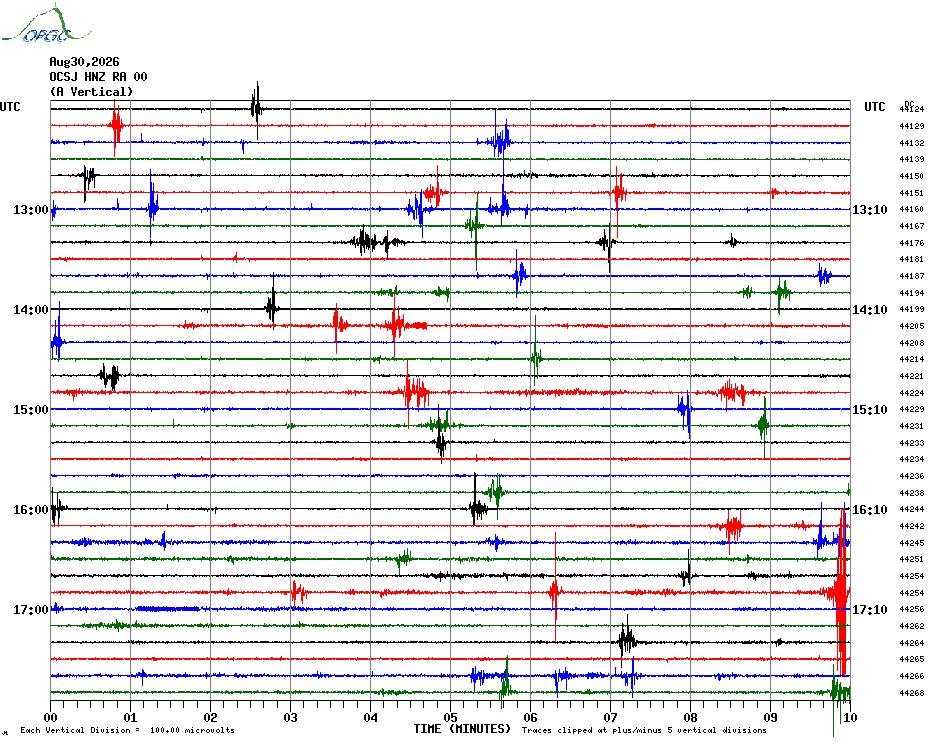The width and height of the screenshot is (930, 744).
Task: Click minute label "02" on time axis
Action: [211, 718]
